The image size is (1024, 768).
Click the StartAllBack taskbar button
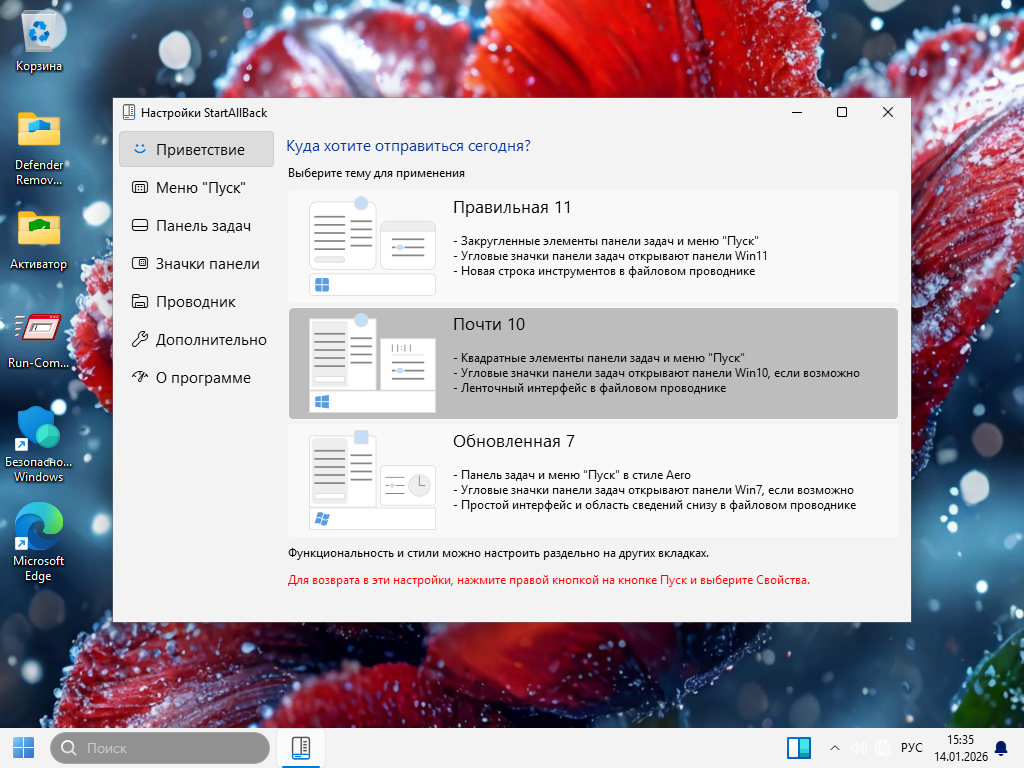click(300, 748)
